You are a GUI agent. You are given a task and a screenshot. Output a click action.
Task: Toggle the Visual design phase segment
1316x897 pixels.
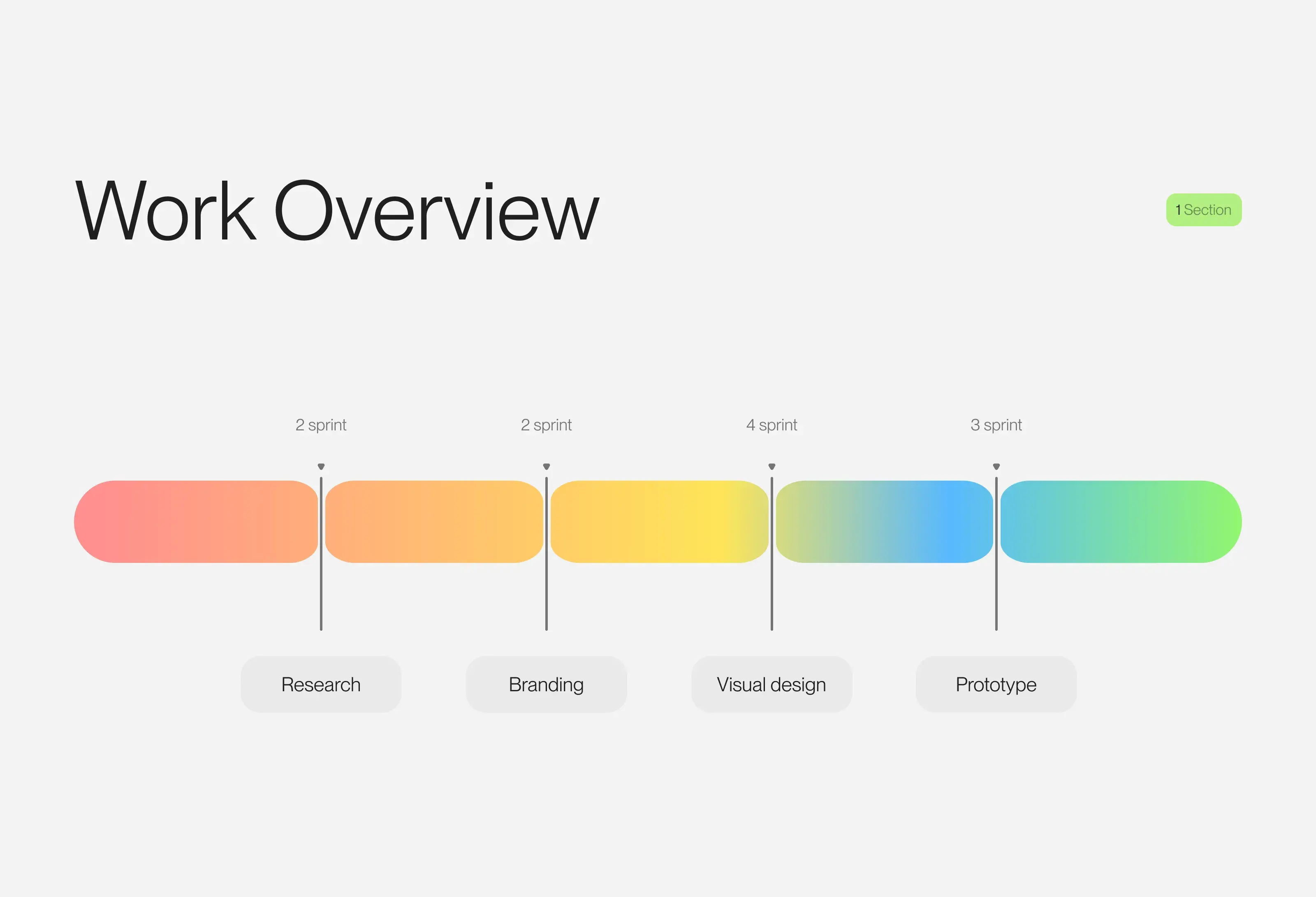pyautogui.click(x=882, y=522)
